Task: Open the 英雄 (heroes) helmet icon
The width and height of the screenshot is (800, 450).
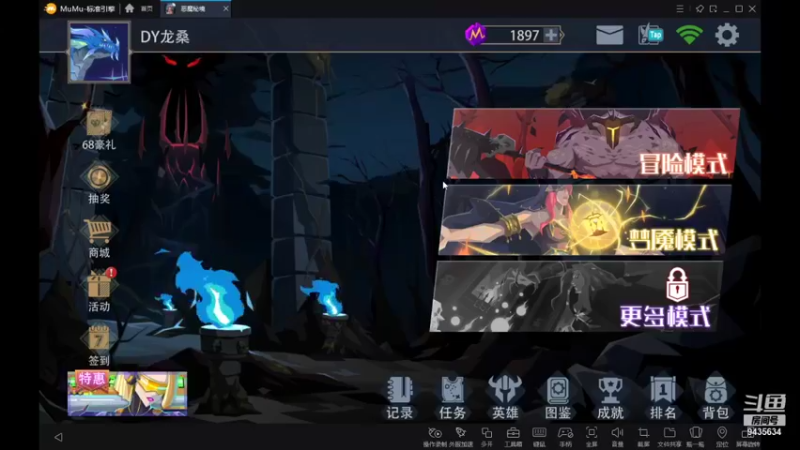Action: click(505, 398)
